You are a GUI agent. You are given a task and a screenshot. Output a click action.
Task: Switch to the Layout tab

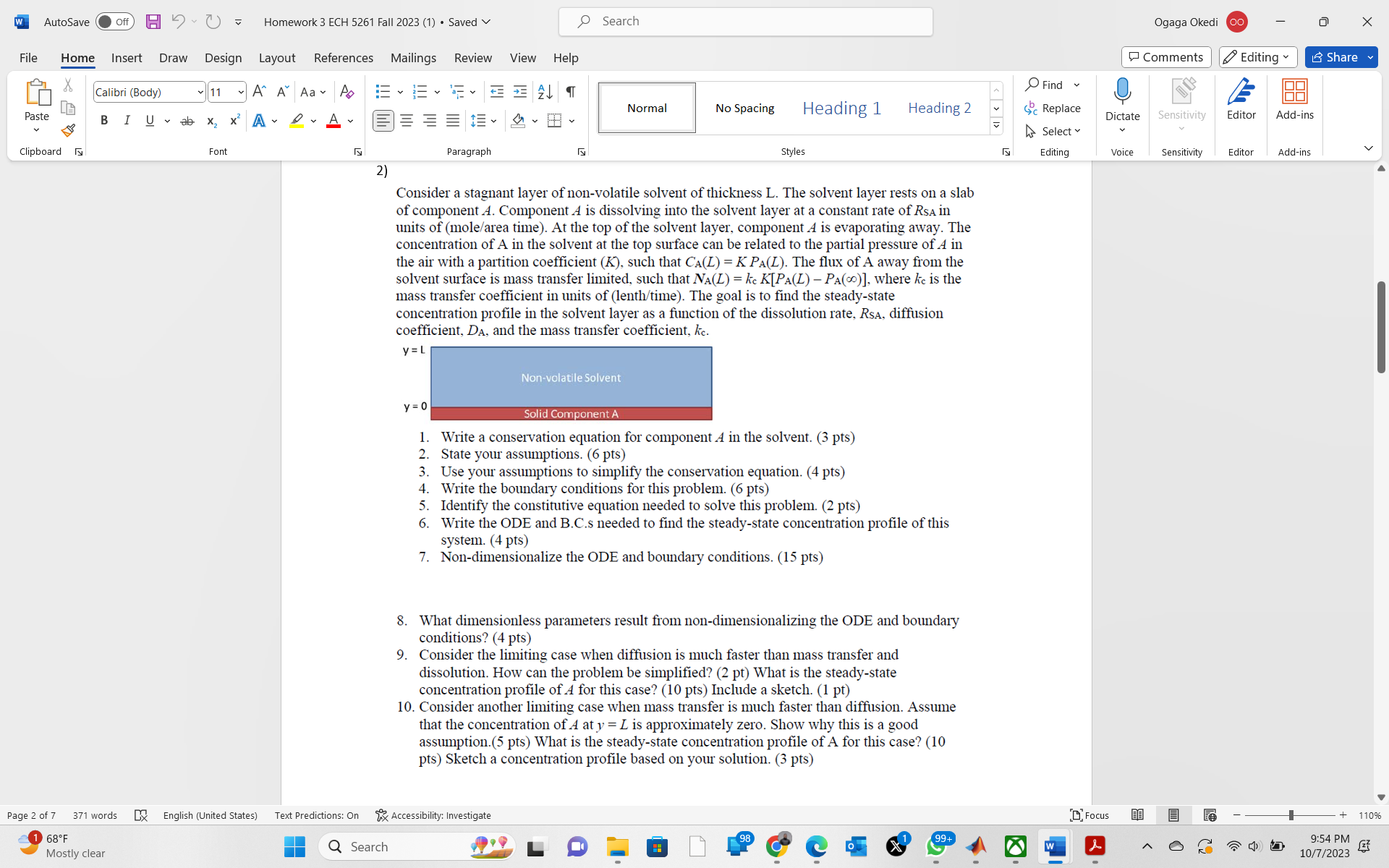(x=276, y=58)
